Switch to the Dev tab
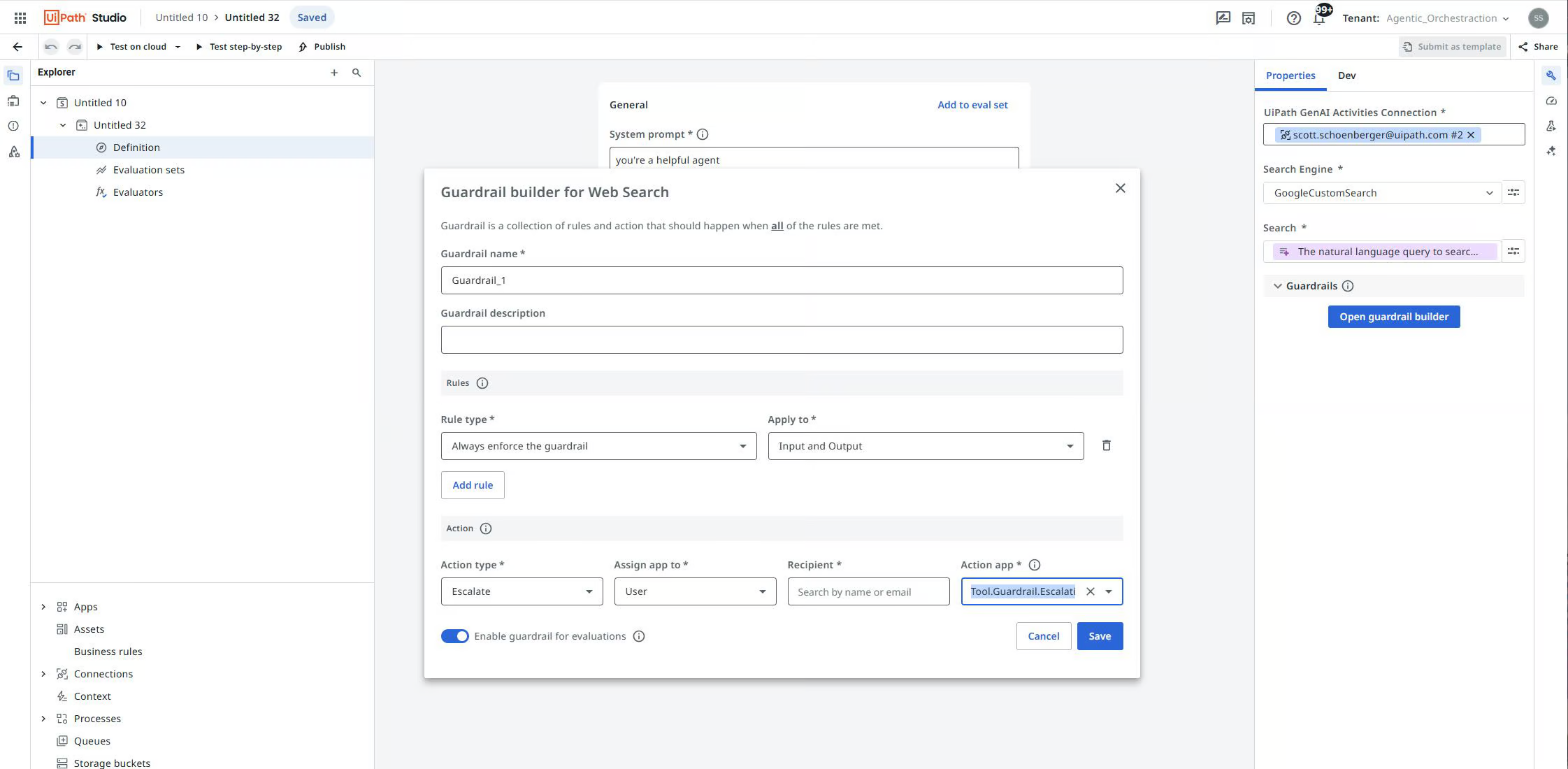 (1346, 76)
